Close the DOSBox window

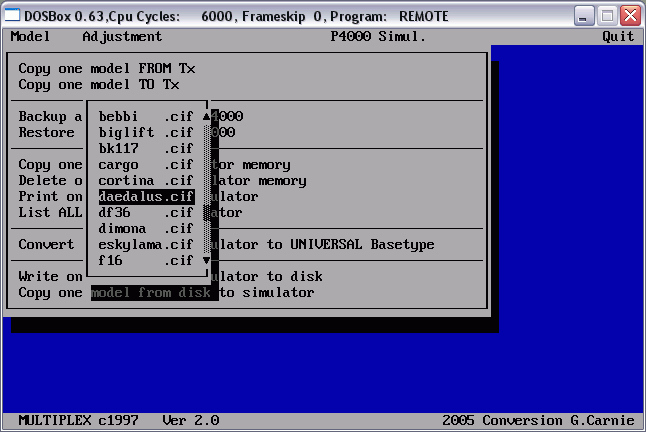tap(630, 16)
